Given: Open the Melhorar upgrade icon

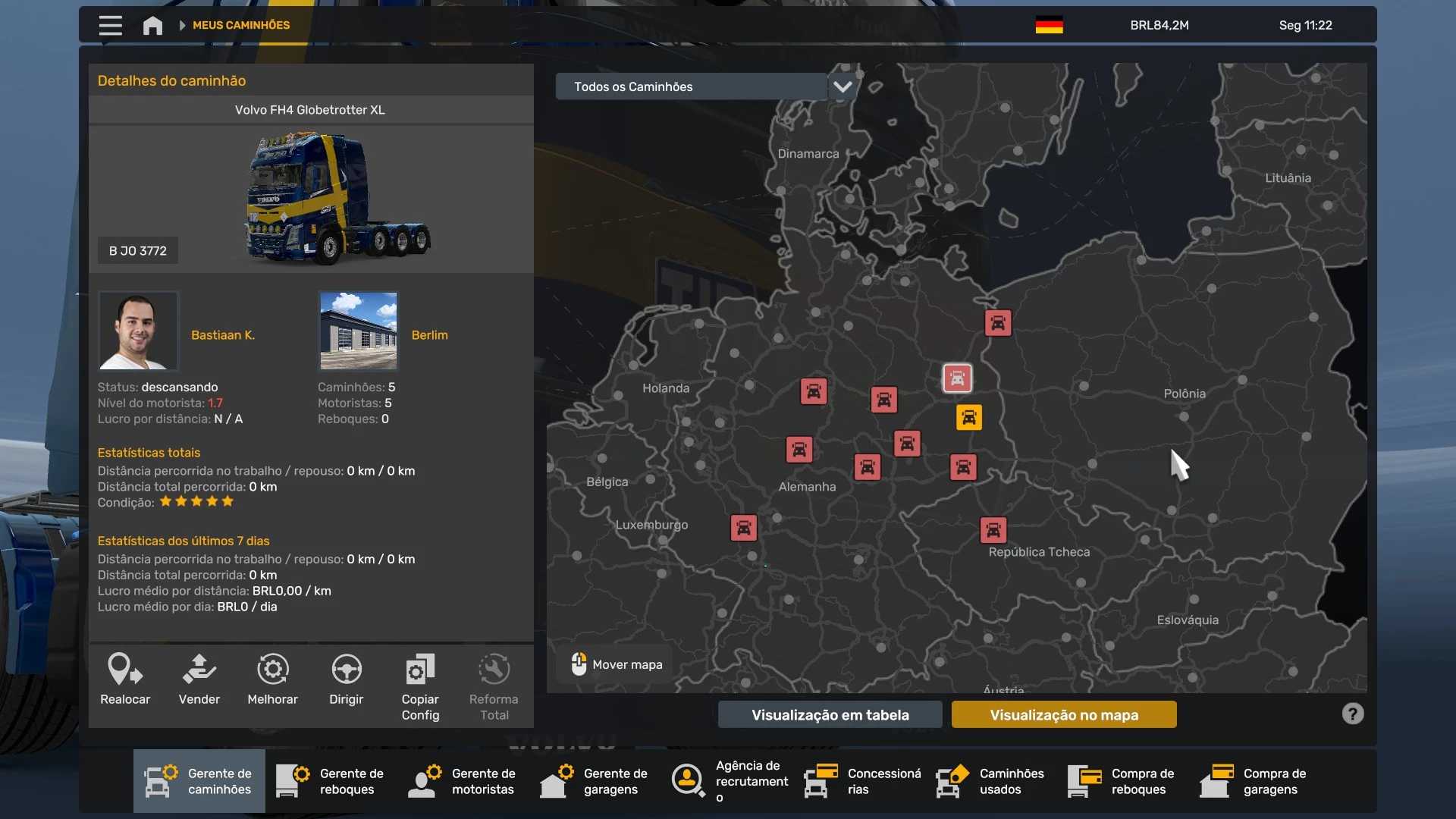Looking at the screenshot, I should [x=273, y=670].
